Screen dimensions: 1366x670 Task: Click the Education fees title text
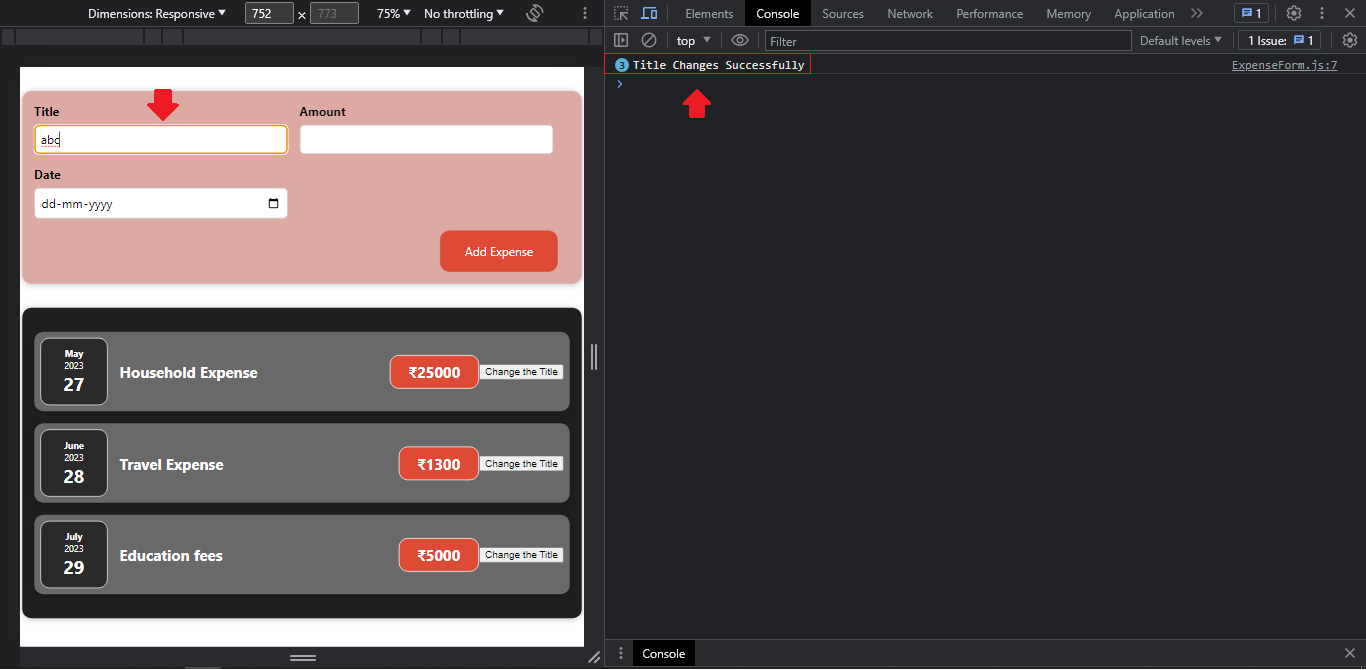pyautogui.click(x=171, y=556)
